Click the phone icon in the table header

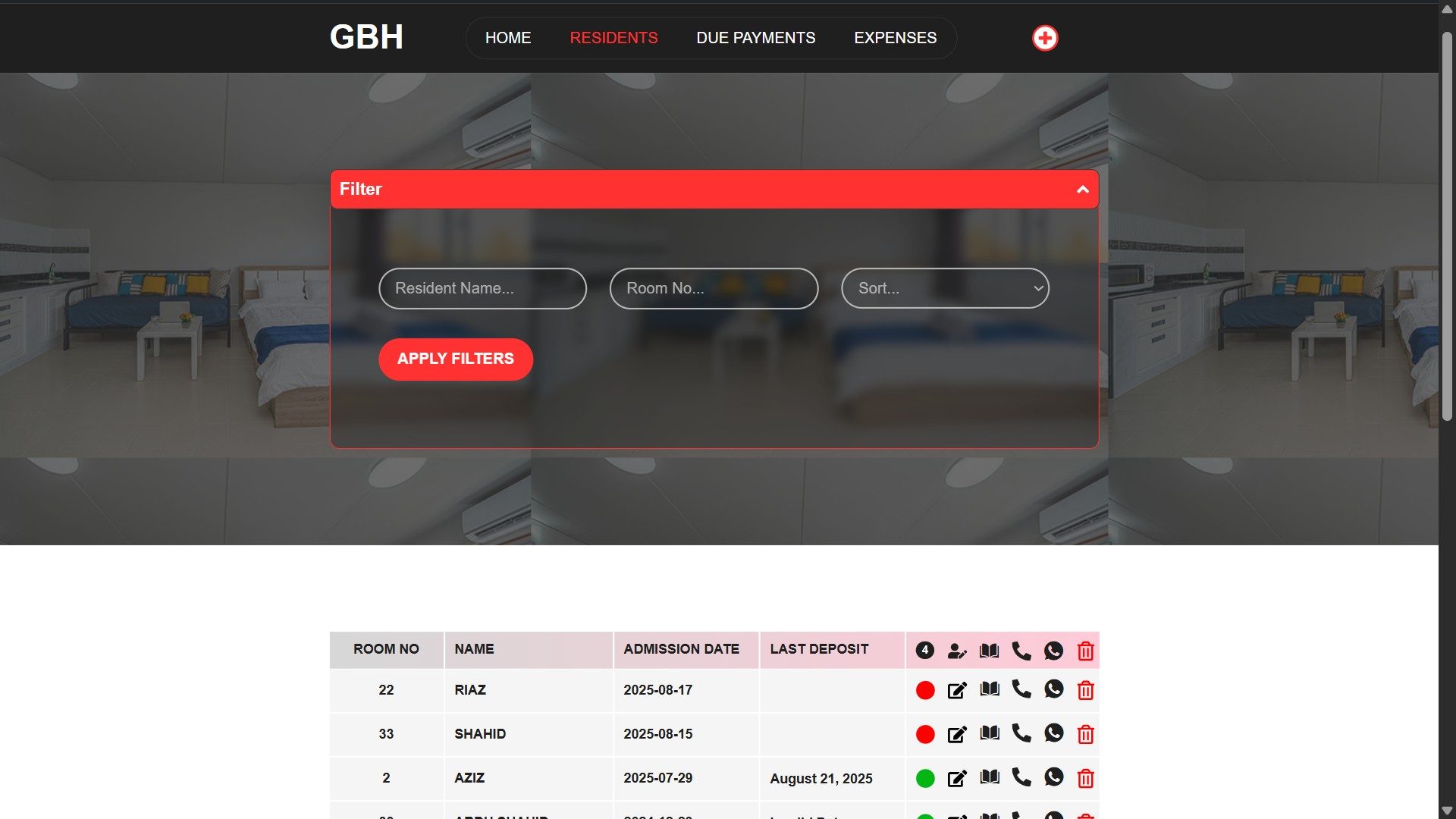click(x=1021, y=650)
